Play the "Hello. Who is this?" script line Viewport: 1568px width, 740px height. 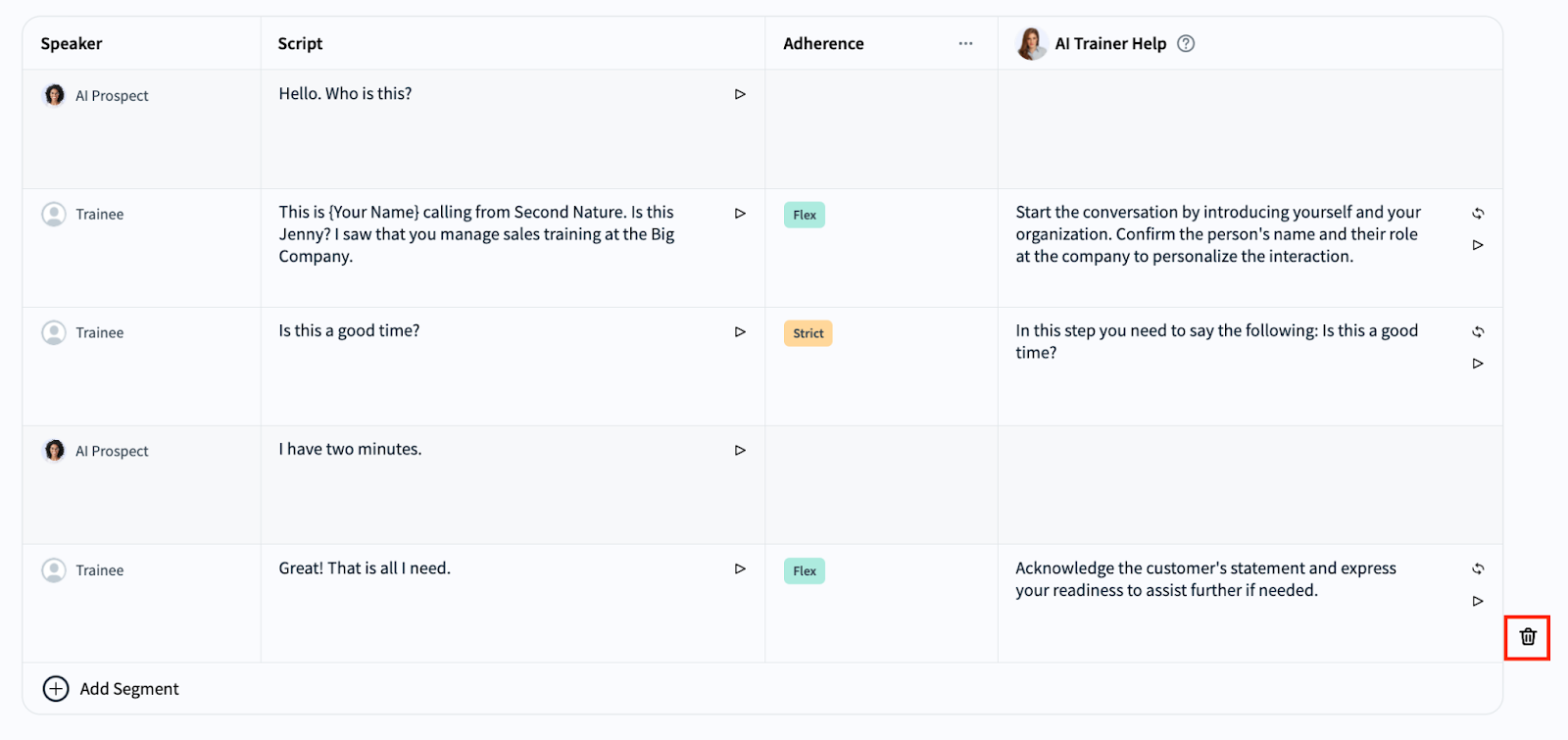(x=740, y=94)
